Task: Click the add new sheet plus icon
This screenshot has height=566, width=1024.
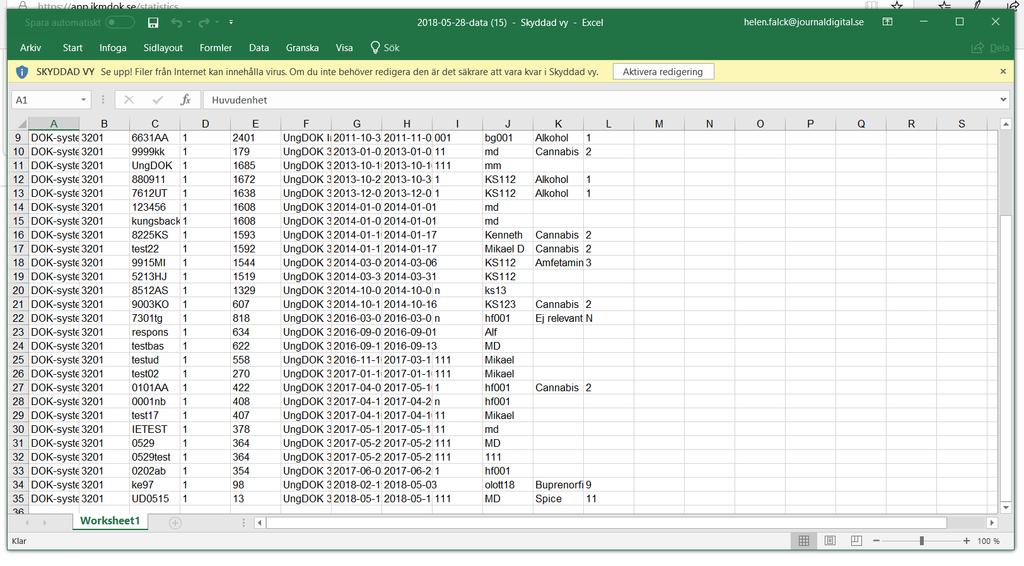Action: 175,522
